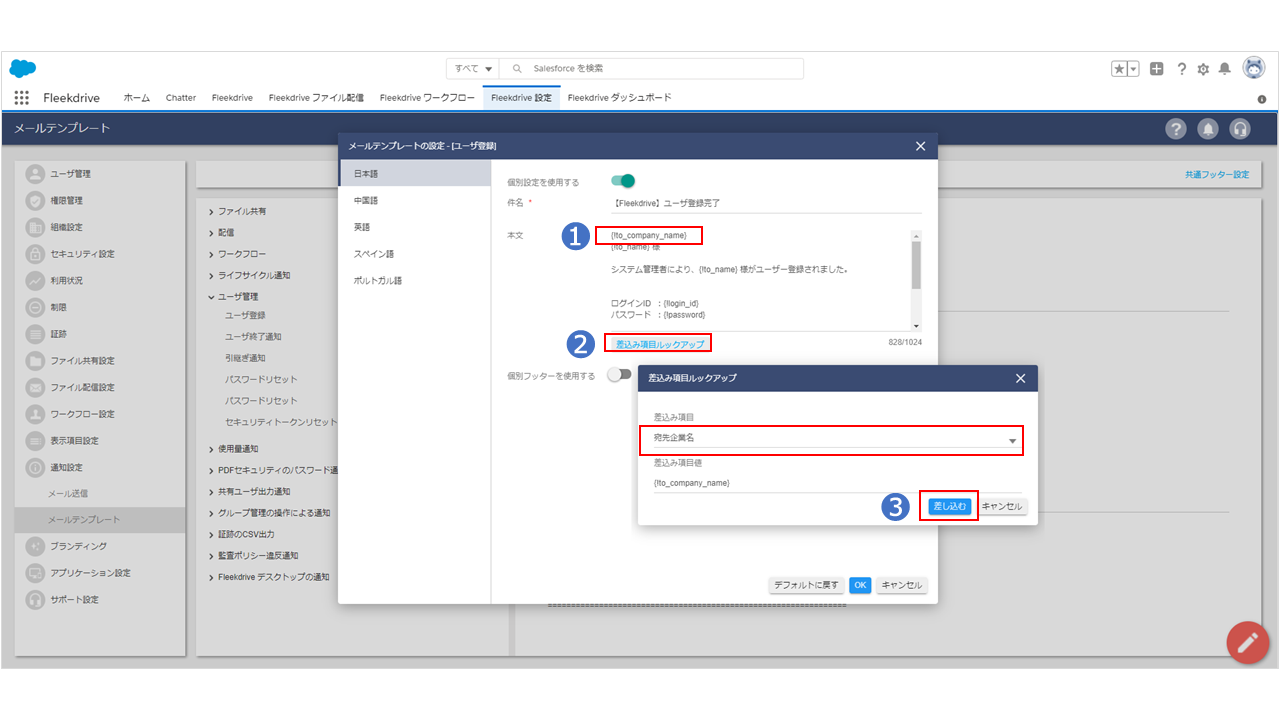Click キャンセル in the lookup dialog
This screenshot has height=720, width=1280.
(x=1002, y=507)
